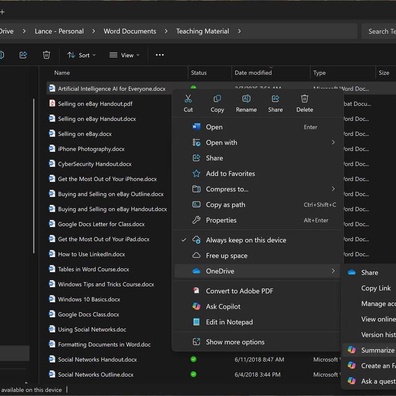Sort by Size column header

[x=384, y=73]
